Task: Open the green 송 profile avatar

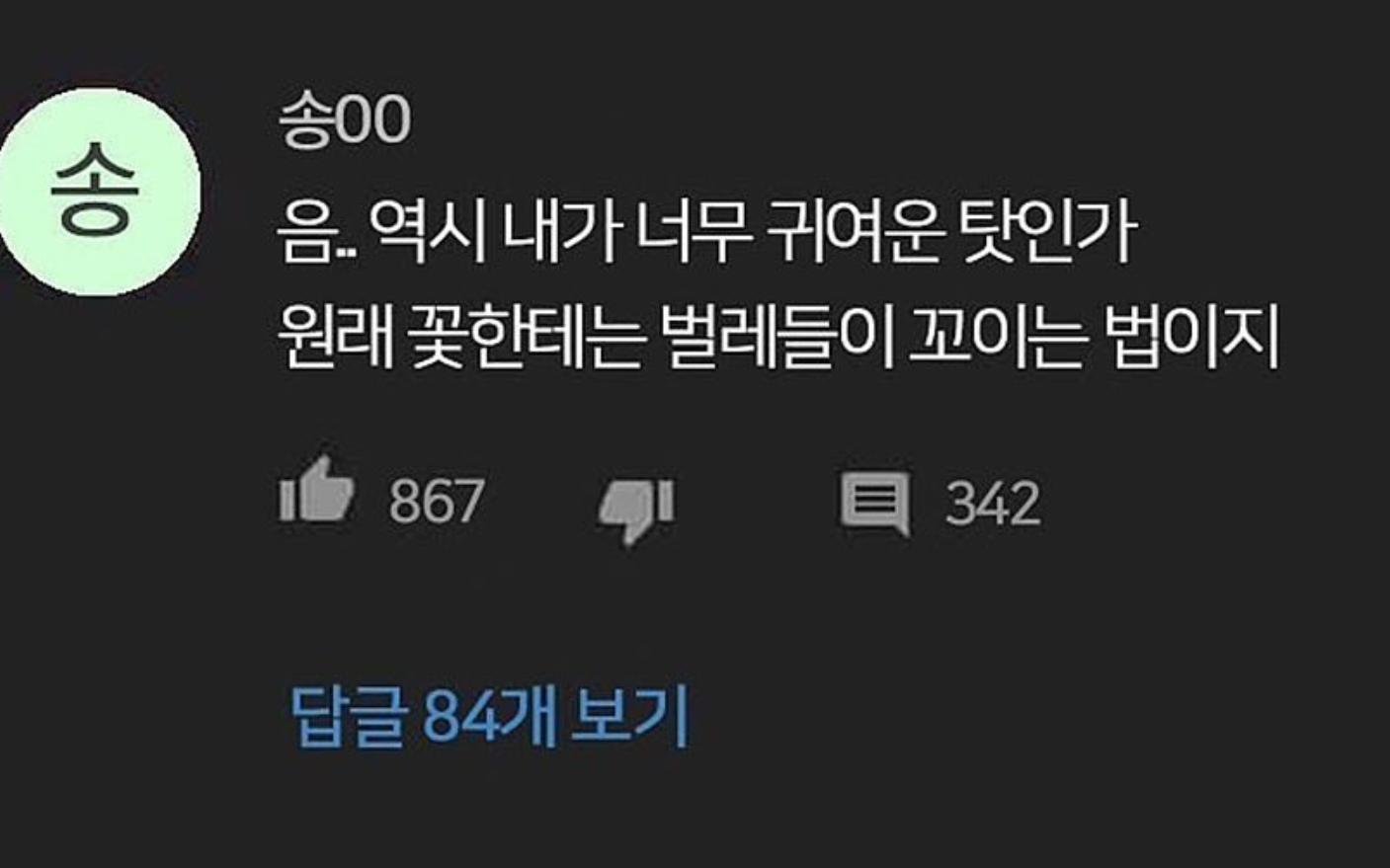Action: 97,192
